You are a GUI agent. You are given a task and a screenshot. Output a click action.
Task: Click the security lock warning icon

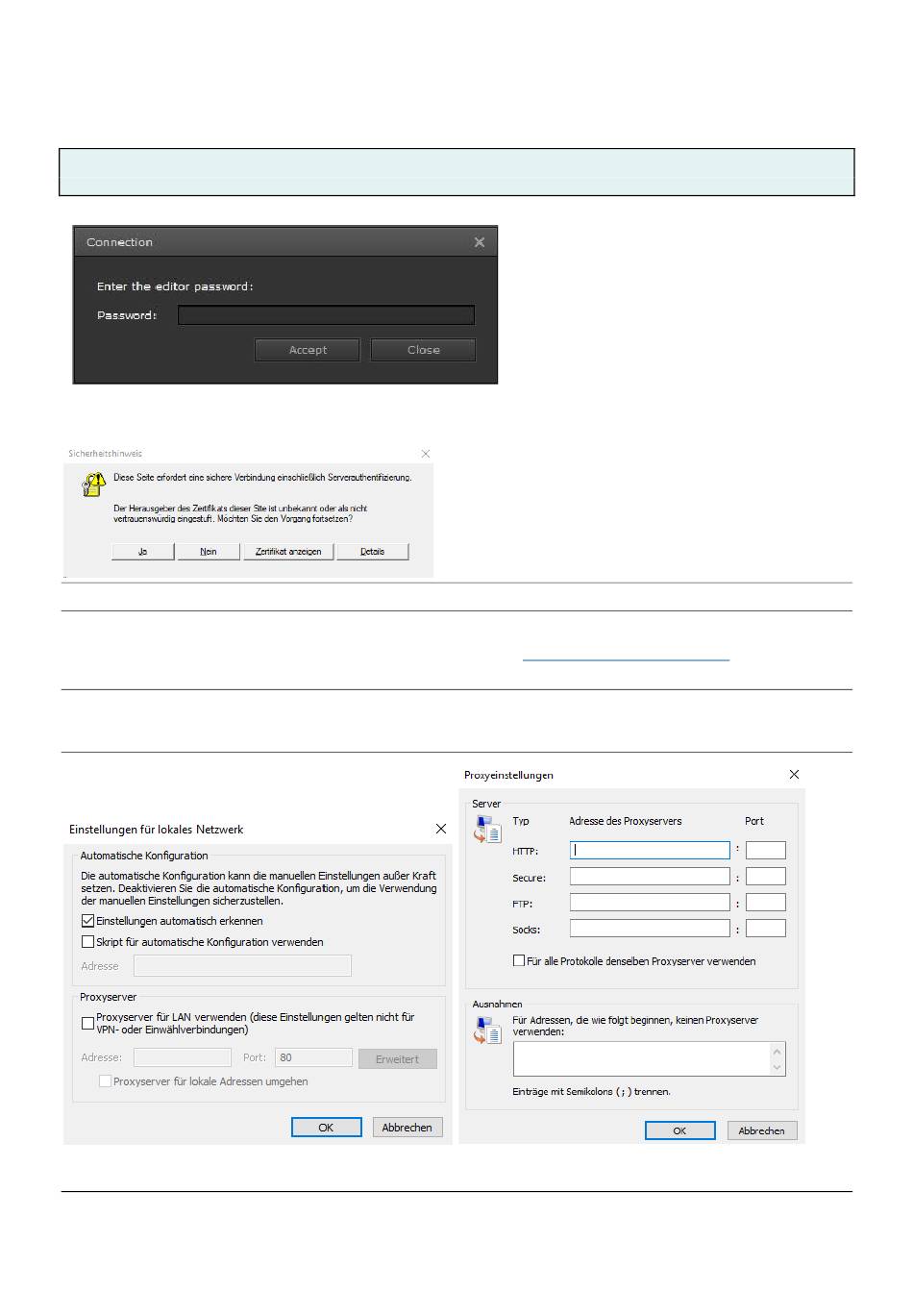[93, 484]
